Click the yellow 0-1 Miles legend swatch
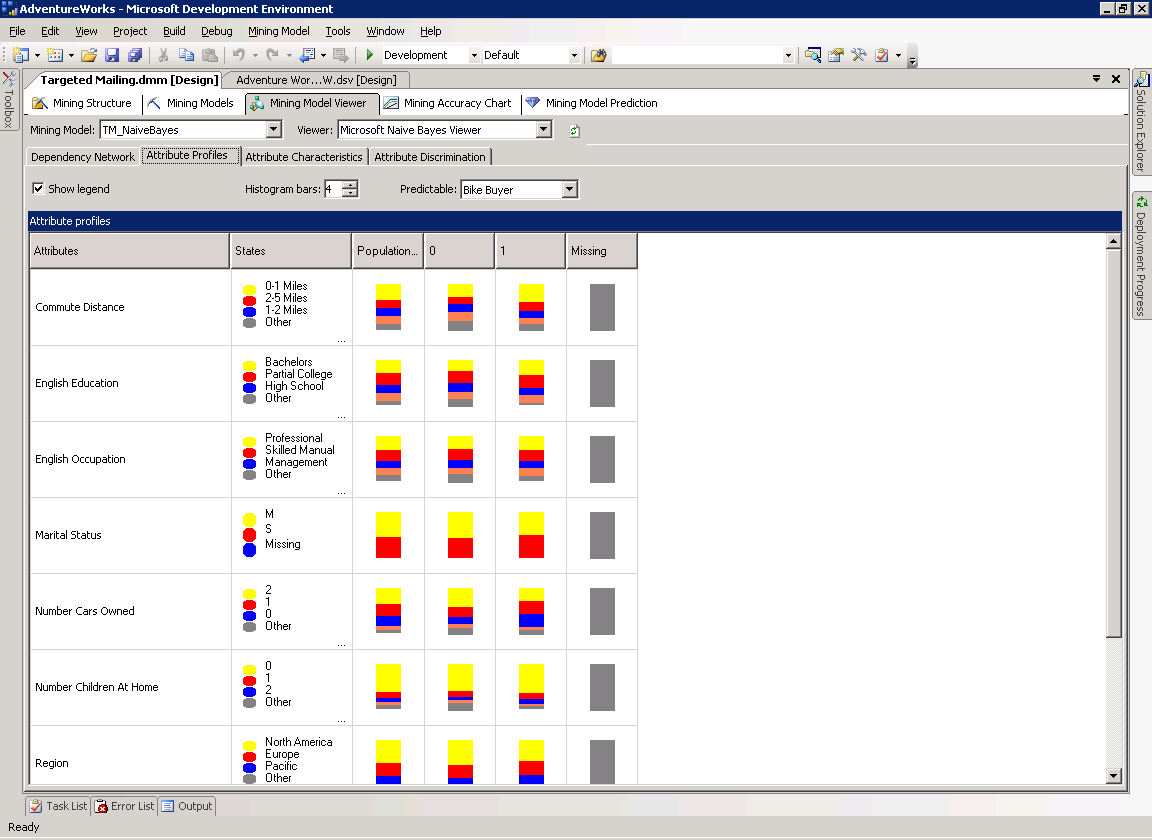The width and height of the screenshot is (1152, 840). click(250, 289)
